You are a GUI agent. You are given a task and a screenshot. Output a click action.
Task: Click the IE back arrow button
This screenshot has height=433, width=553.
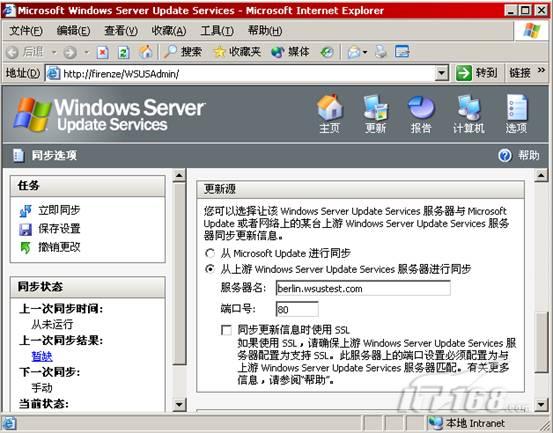pyautogui.click(x=13, y=53)
